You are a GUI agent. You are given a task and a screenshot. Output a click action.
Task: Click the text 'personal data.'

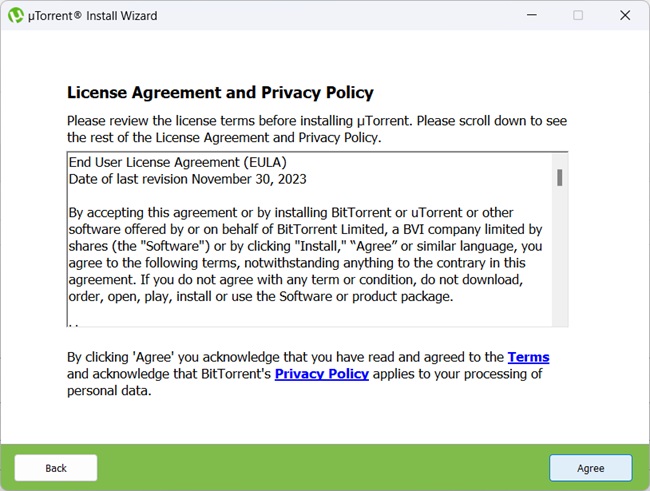[x=109, y=391]
